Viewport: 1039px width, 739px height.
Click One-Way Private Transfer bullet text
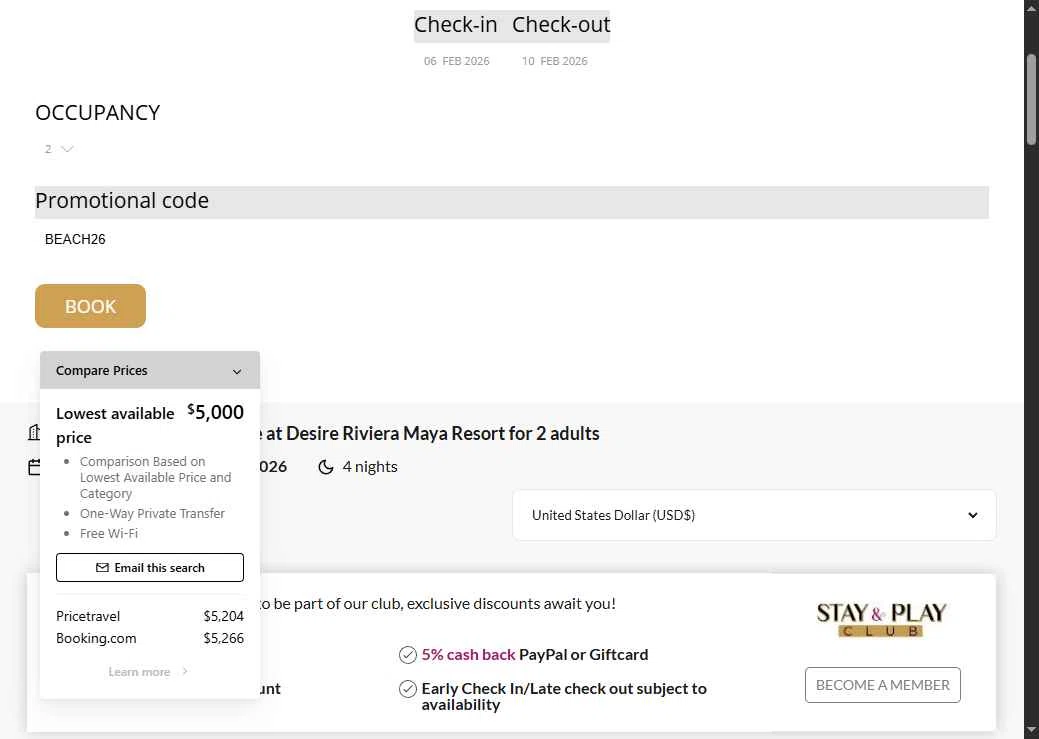tap(152, 514)
